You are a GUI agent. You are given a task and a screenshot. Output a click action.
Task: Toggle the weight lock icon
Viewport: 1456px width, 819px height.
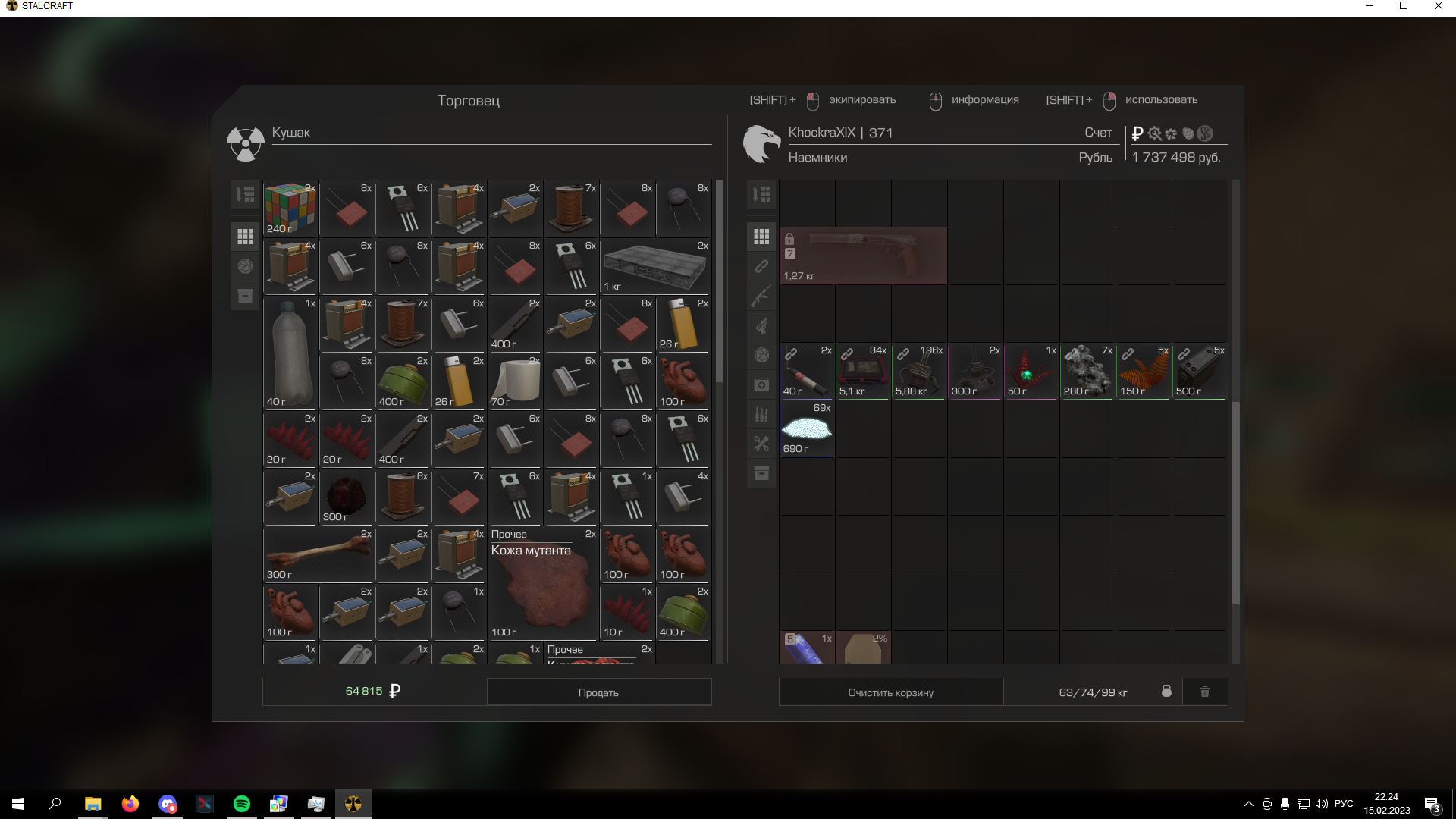(x=1166, y=691)
